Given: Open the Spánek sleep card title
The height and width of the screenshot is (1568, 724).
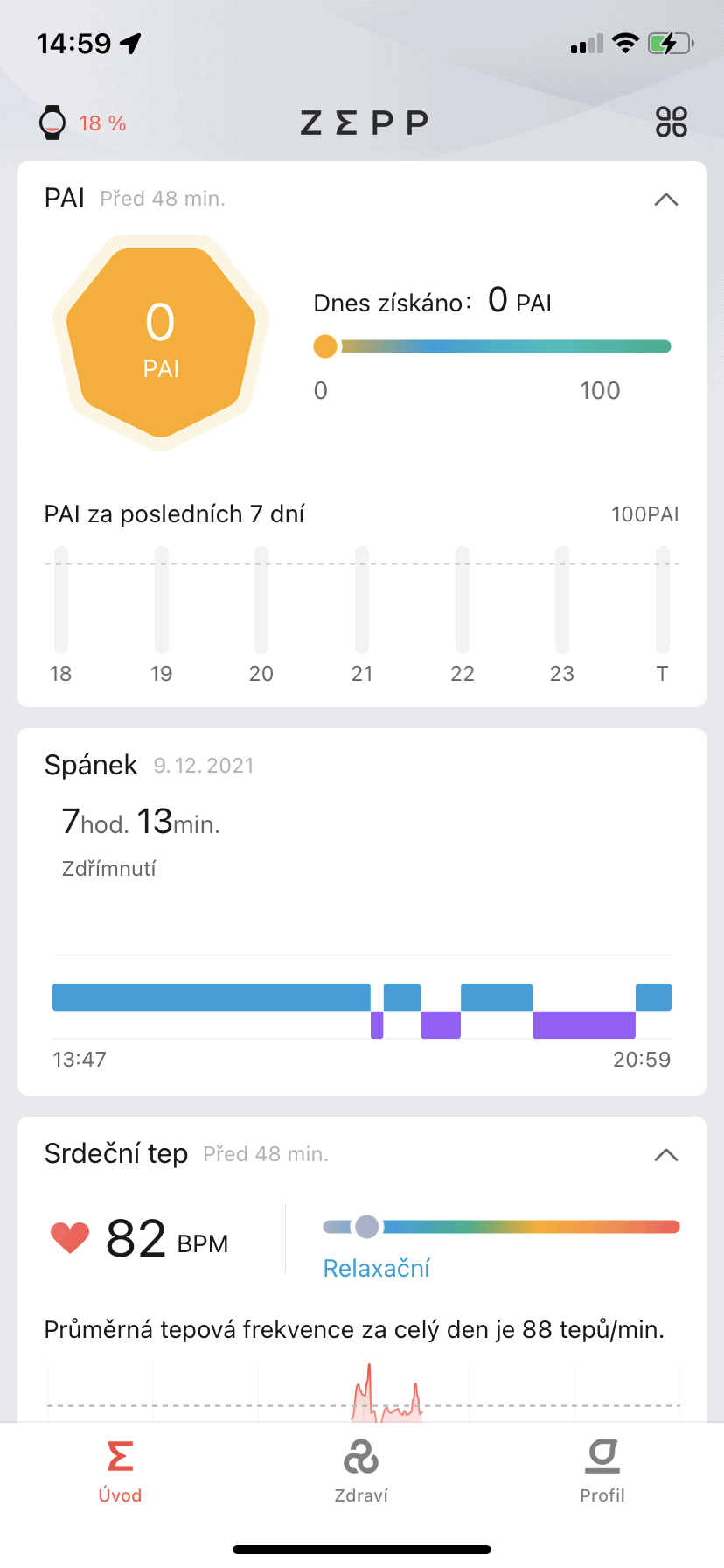Looking at the screenshot, I should (91, 765).
